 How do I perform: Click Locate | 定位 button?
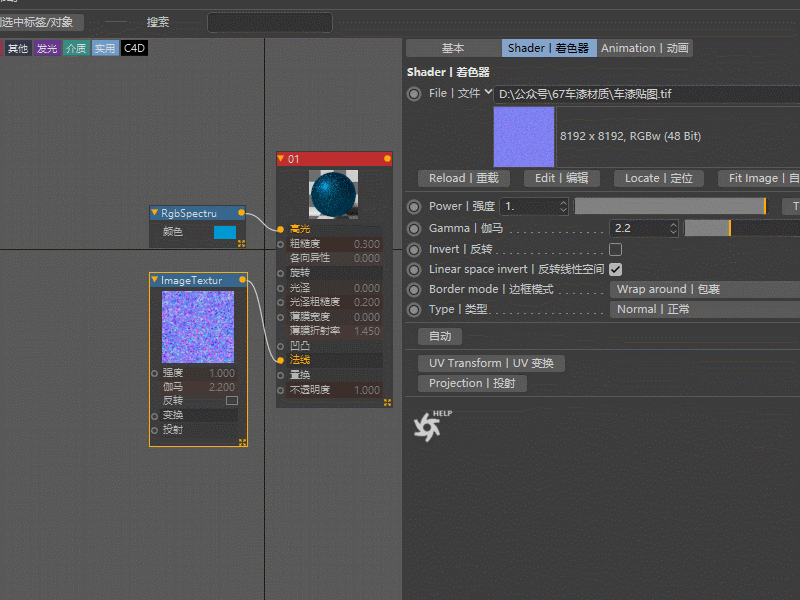click(659, 178)
